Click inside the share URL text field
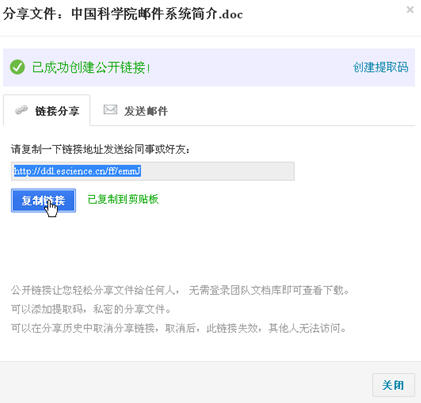Screen dimensions: 421x403 pos(153,171)
